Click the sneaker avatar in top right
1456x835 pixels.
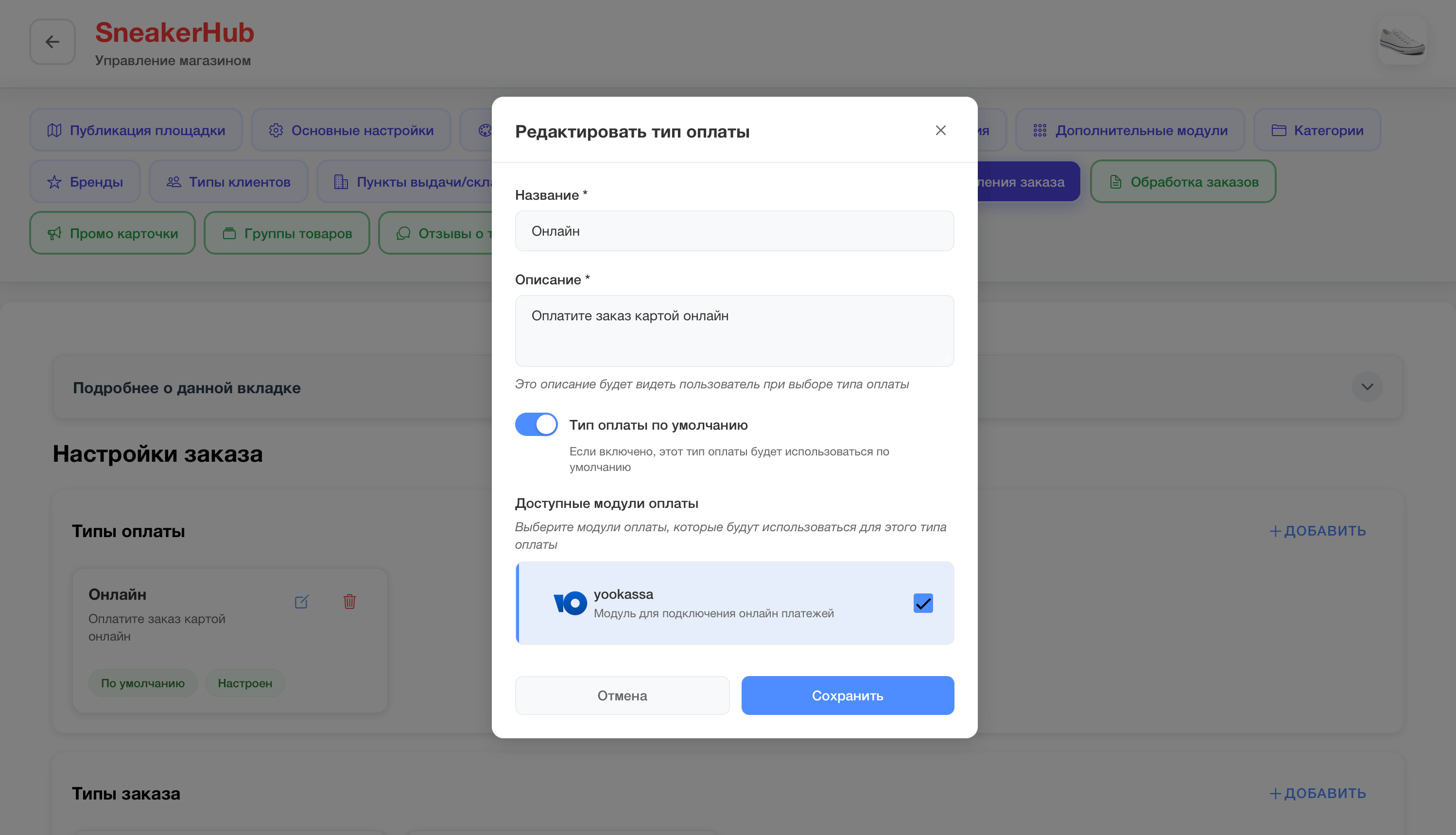(x=1402, y=41)
